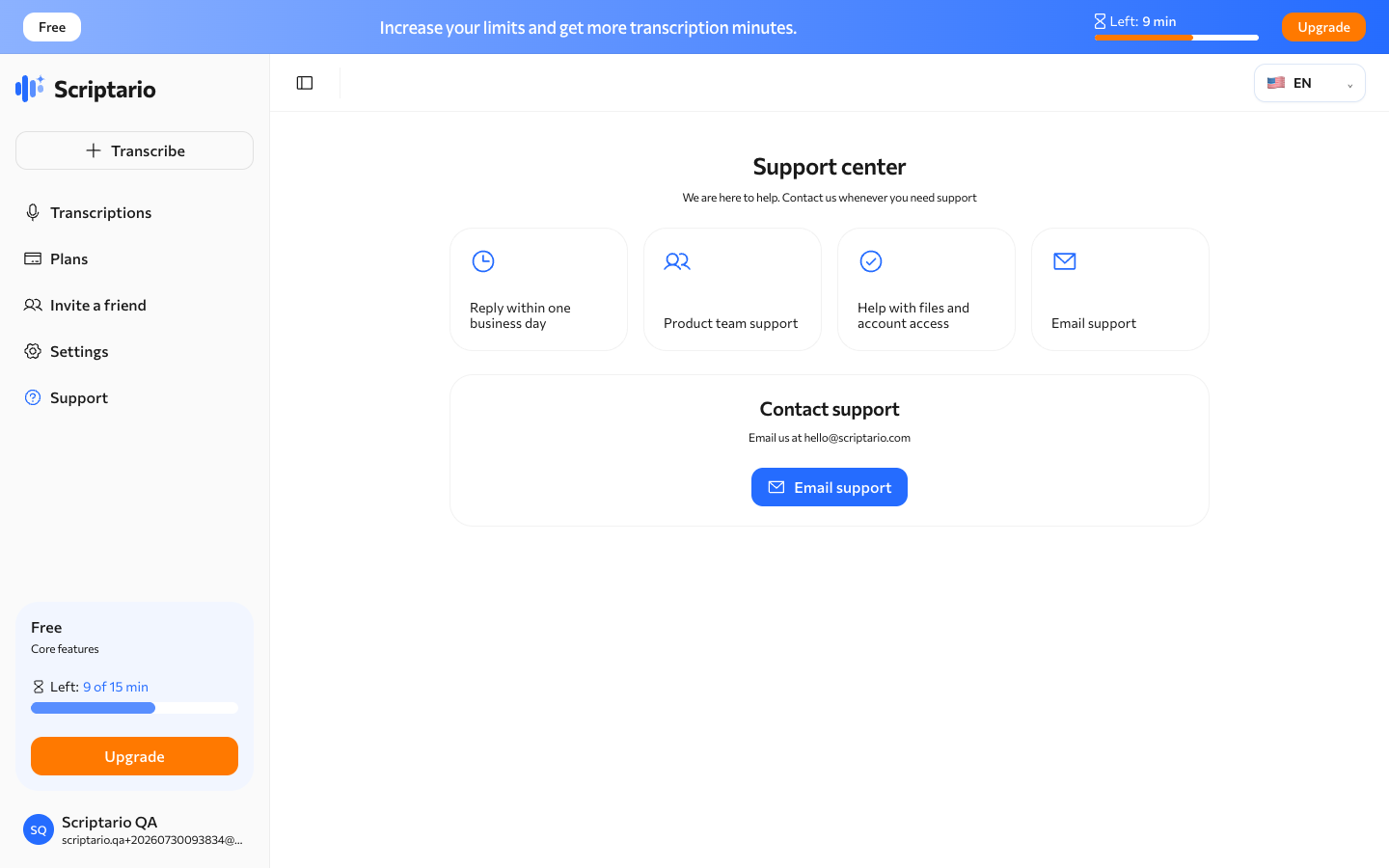Click the card icon beside Plans
1389x868 pixels.
click(x=33, y=258)
